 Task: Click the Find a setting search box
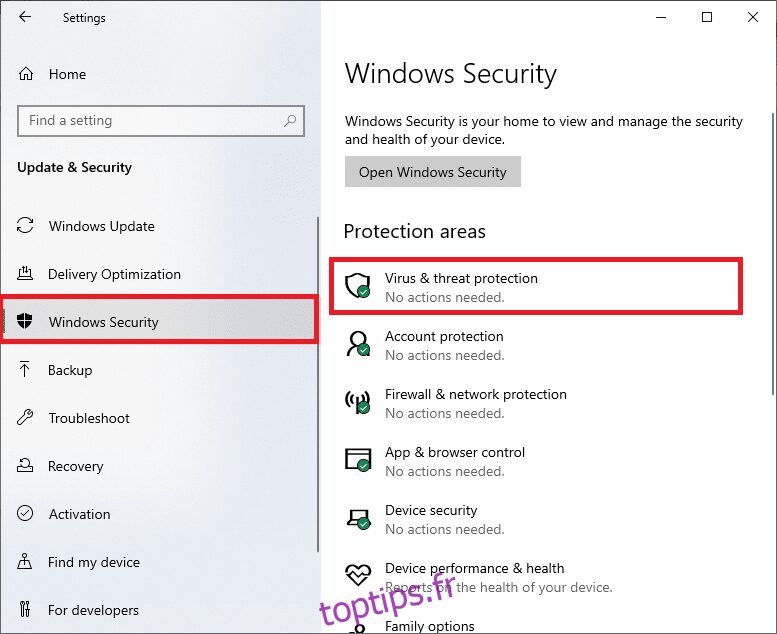click(161, 120)
